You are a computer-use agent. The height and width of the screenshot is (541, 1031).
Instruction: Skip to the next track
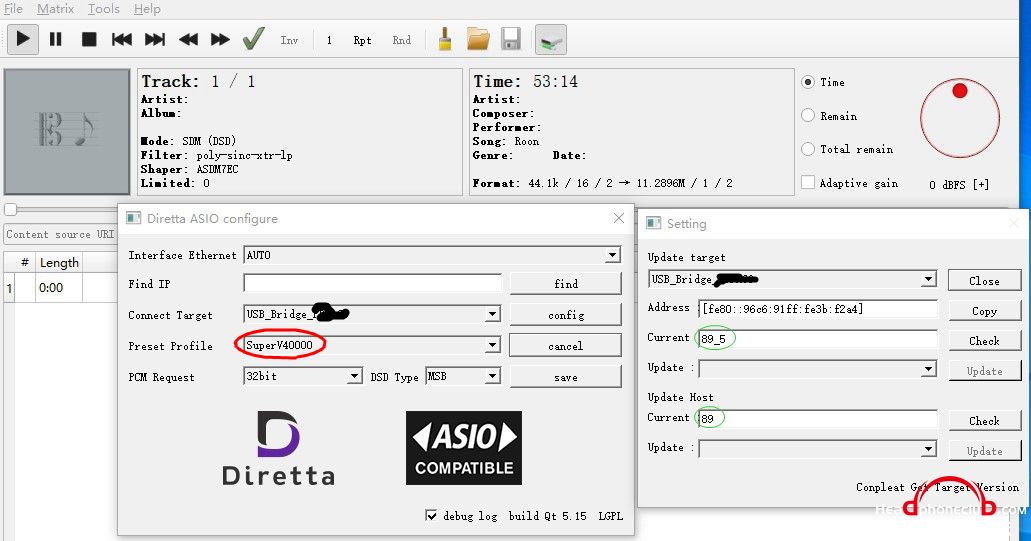pyautogui.click(x=155, y=39)
